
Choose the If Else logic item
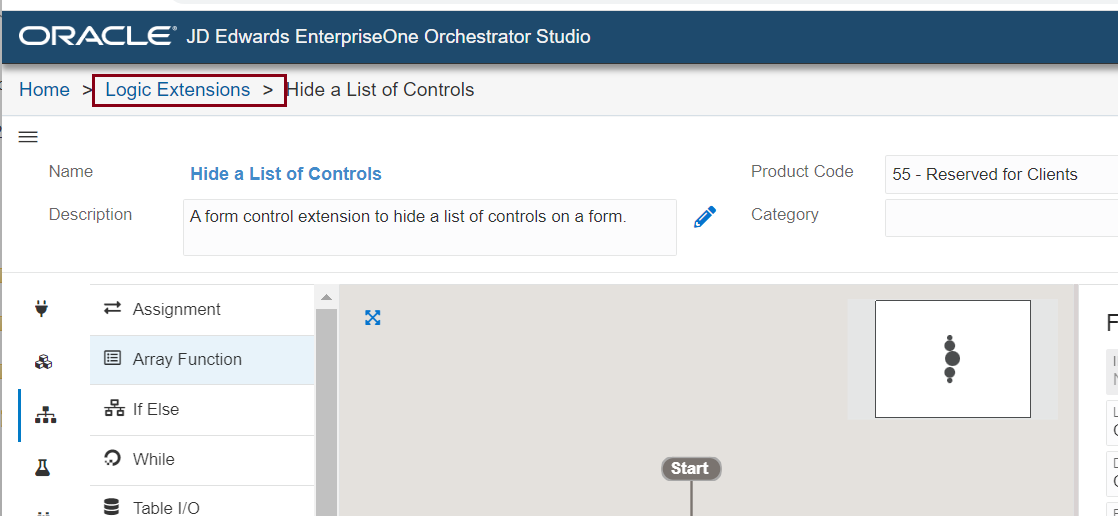(x=155, y=410)
